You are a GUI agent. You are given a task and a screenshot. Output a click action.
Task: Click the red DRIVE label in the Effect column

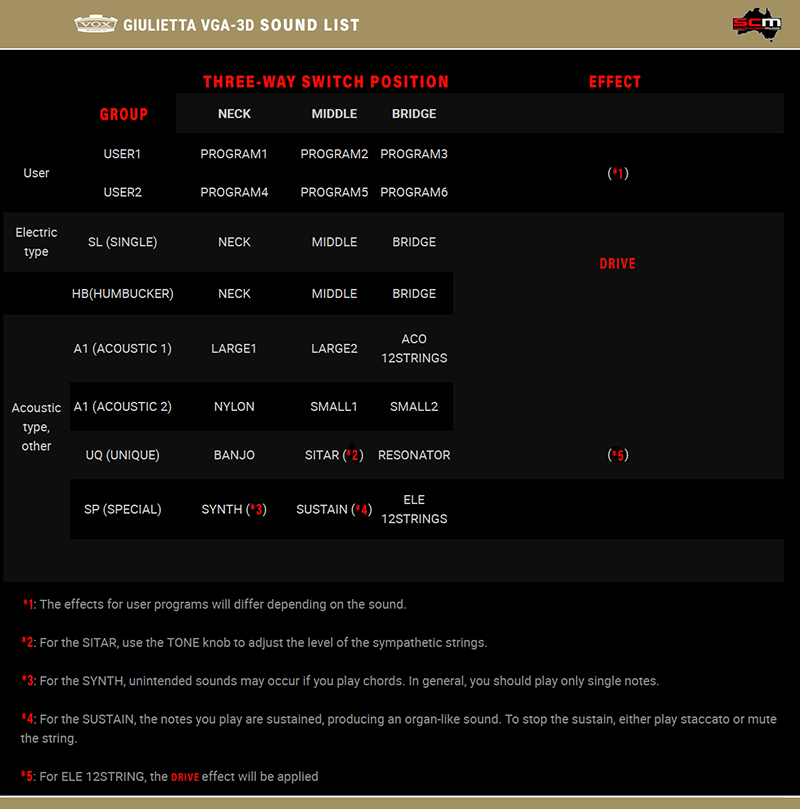coord(617,264)
